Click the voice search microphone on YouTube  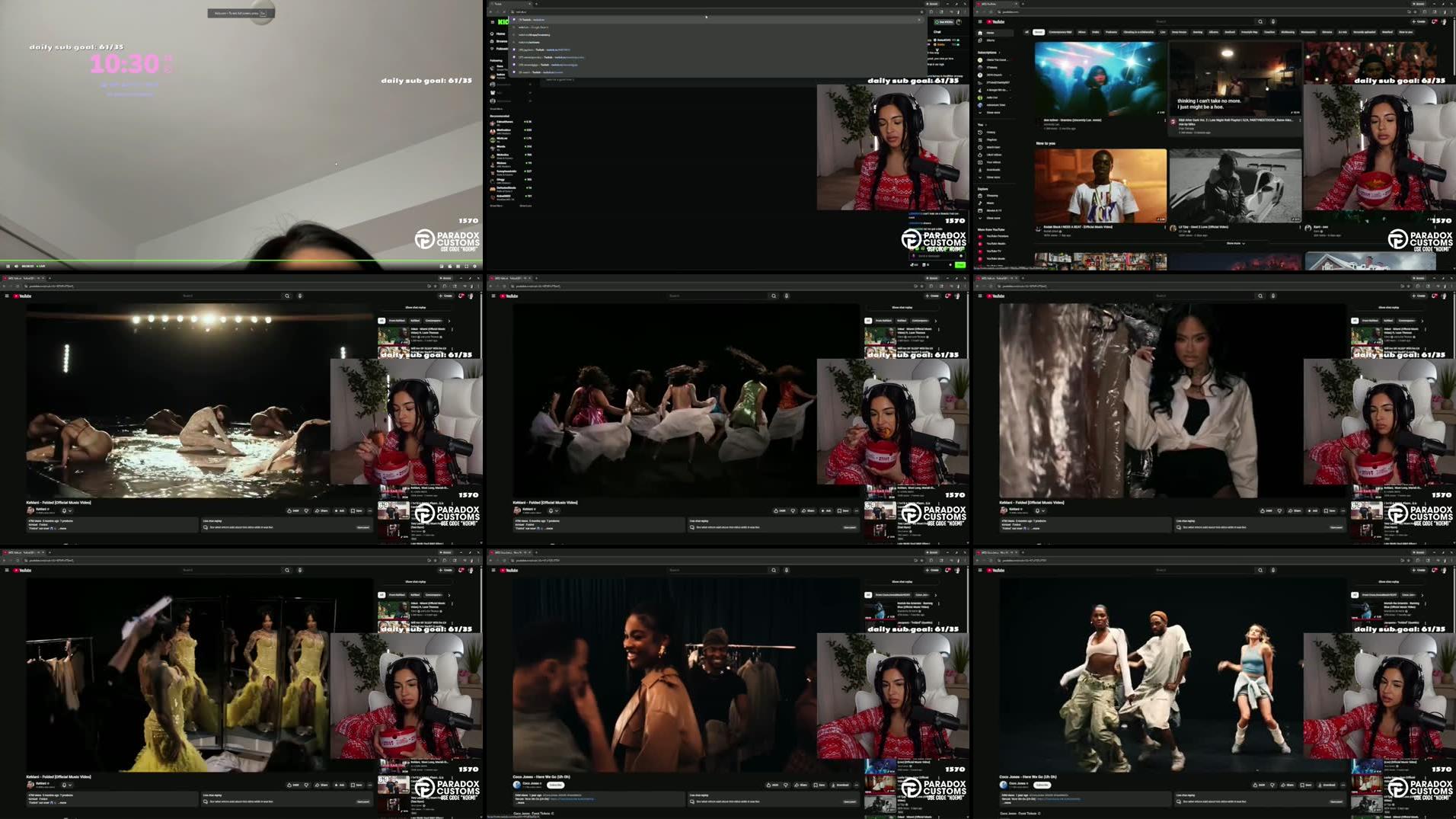pos(1273,21)
